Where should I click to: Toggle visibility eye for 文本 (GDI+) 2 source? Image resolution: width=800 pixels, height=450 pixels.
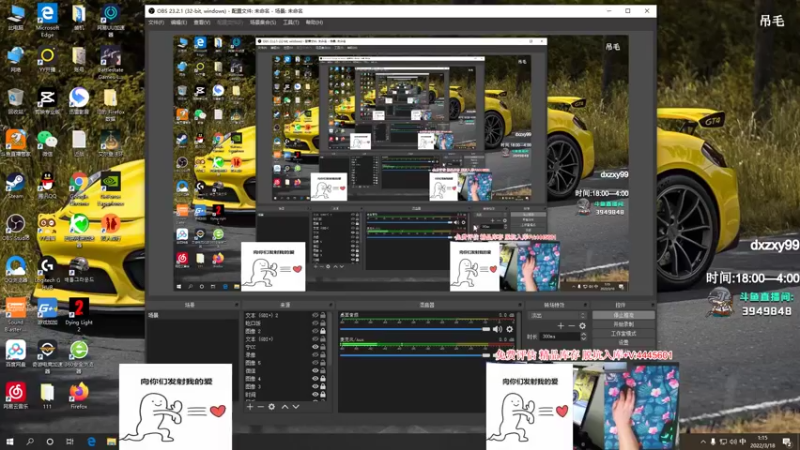click(x=315, y=315)
